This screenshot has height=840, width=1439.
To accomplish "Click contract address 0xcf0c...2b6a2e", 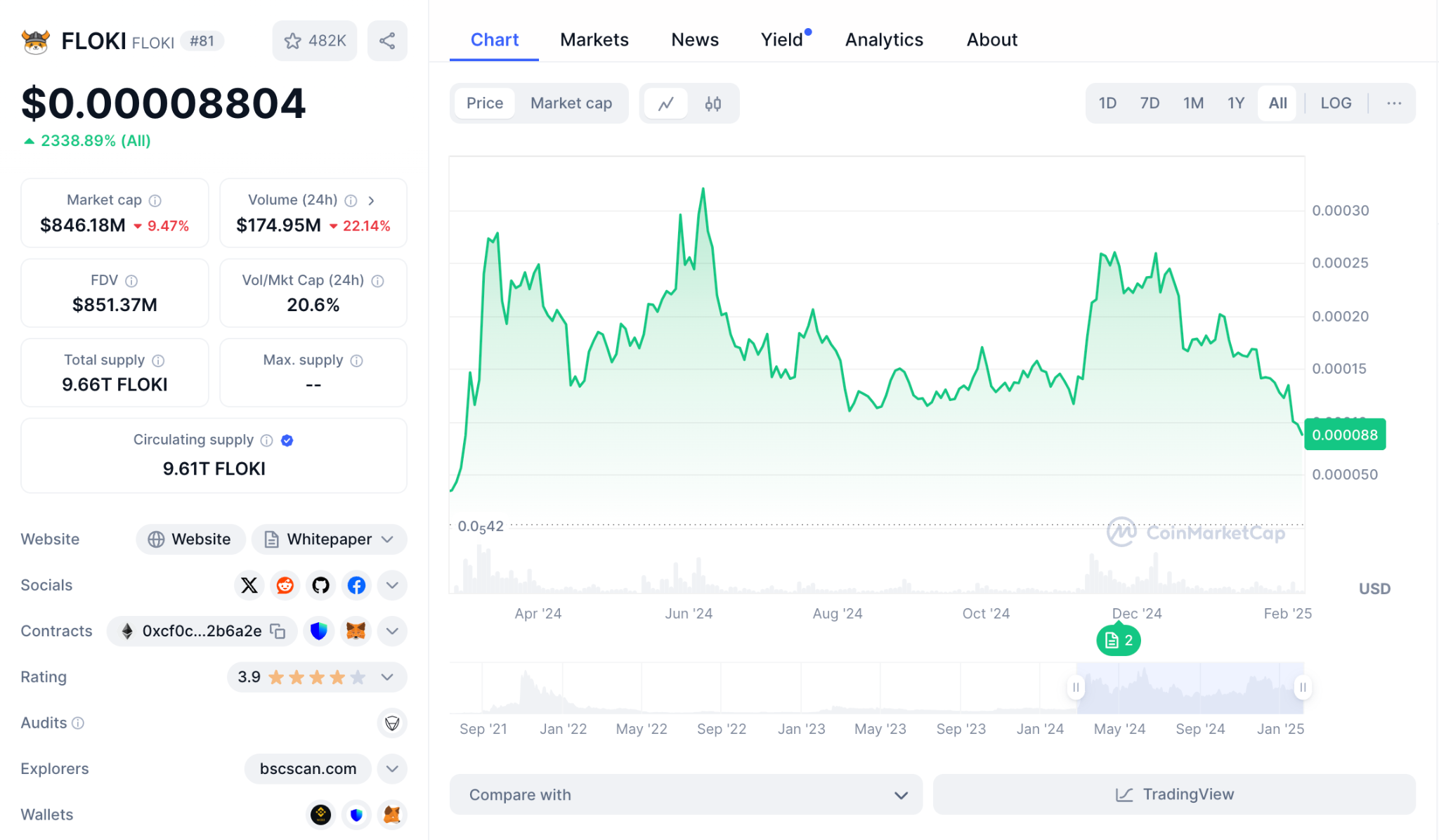I will click(x=202, y=631).
